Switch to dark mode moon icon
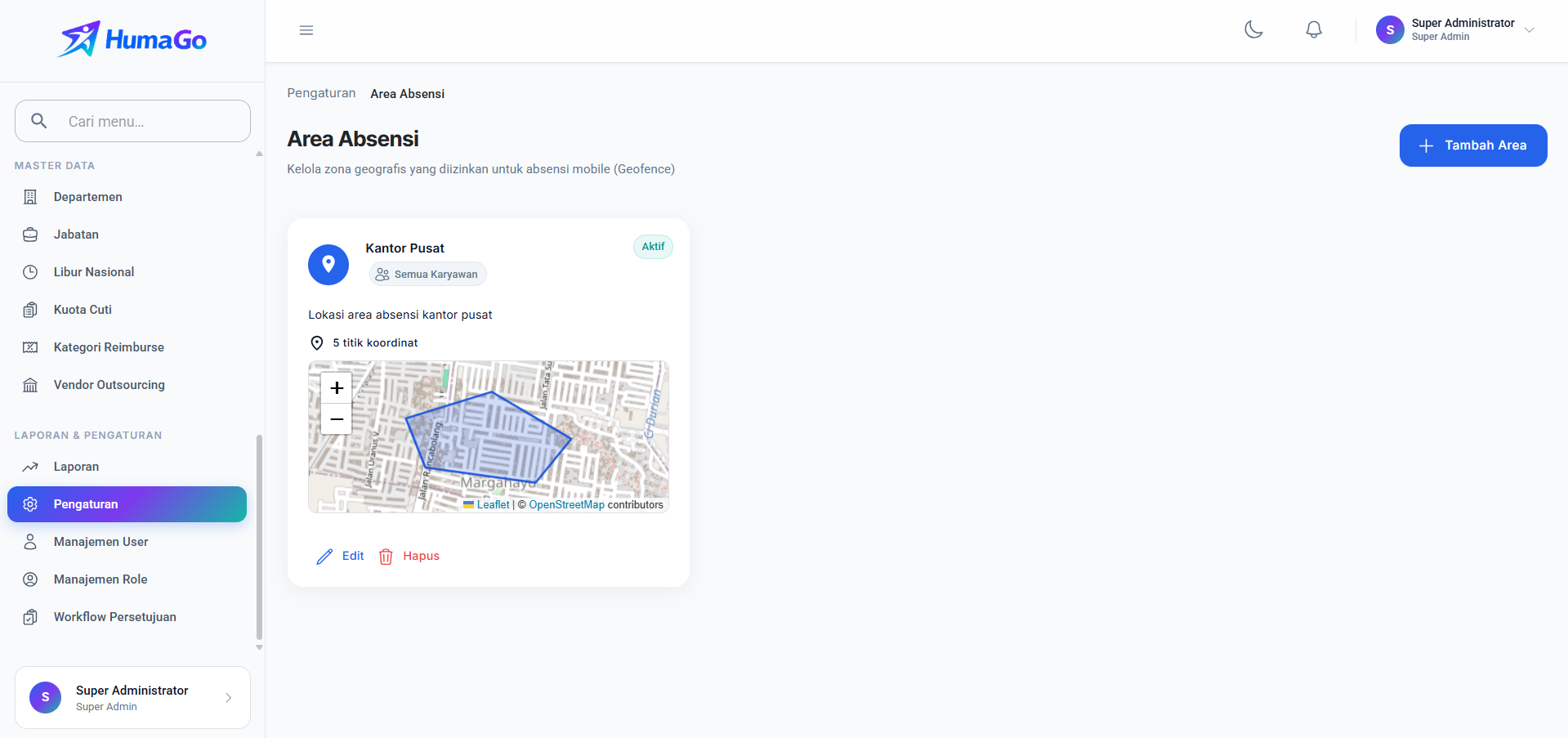The height and width of the screenshot is (738, 1568). pyautogui.click(x=1253, y=29)
